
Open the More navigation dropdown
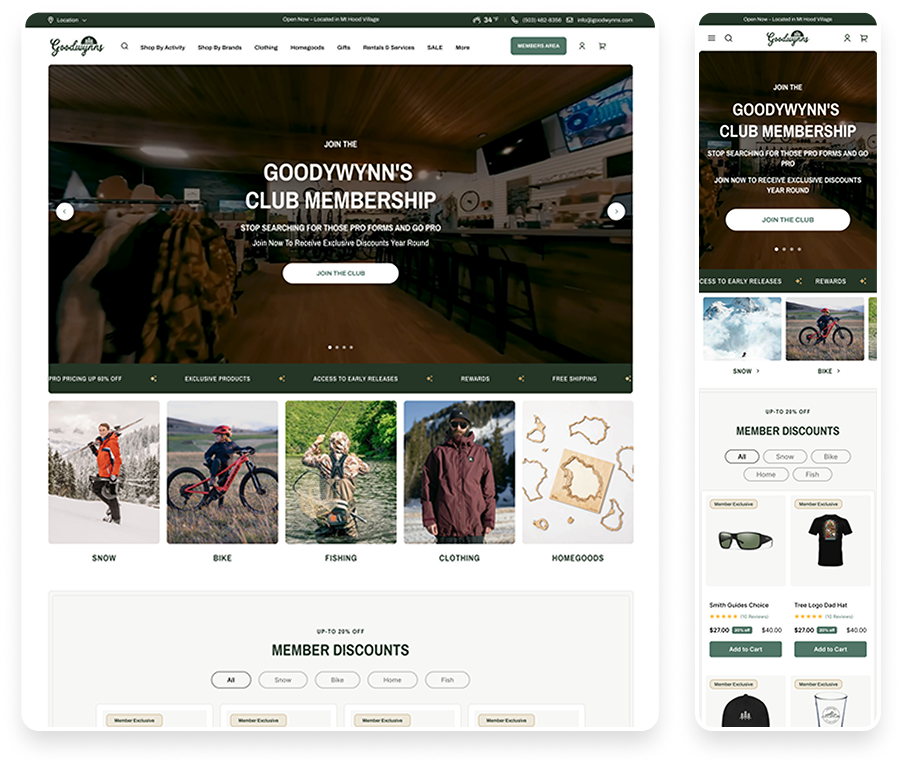point(463,47)
